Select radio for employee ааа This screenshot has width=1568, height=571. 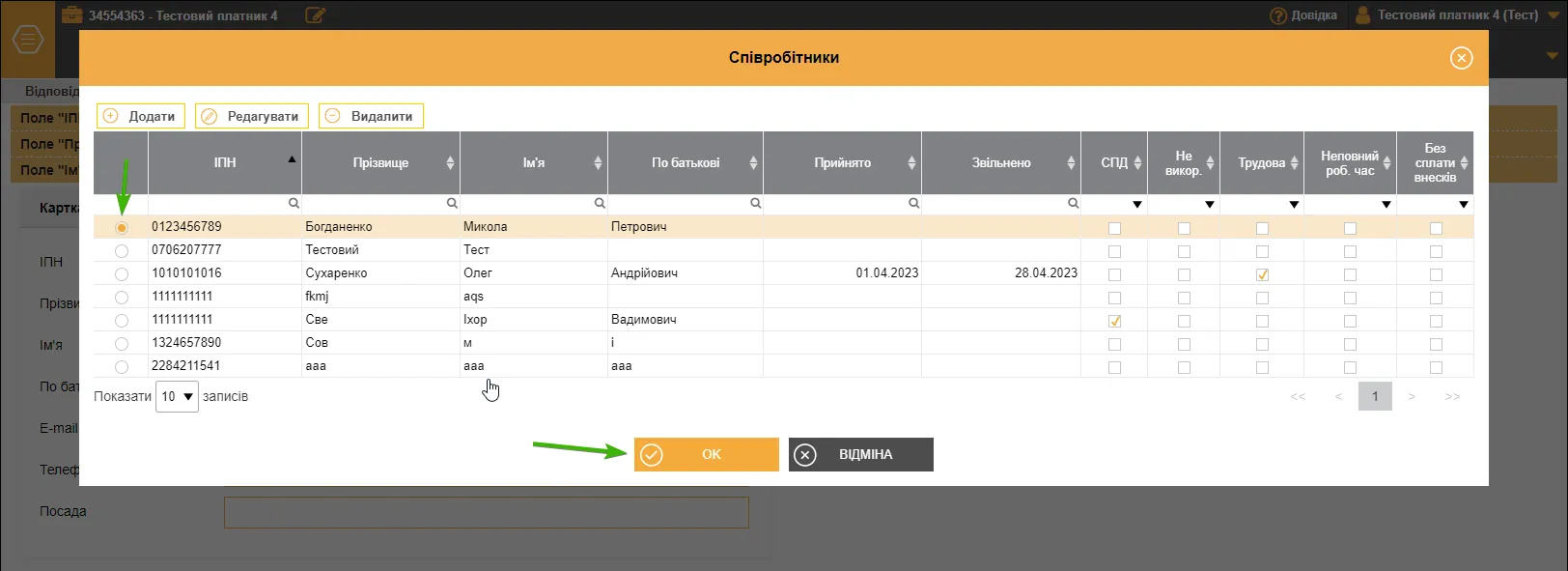tap(122, 367)
